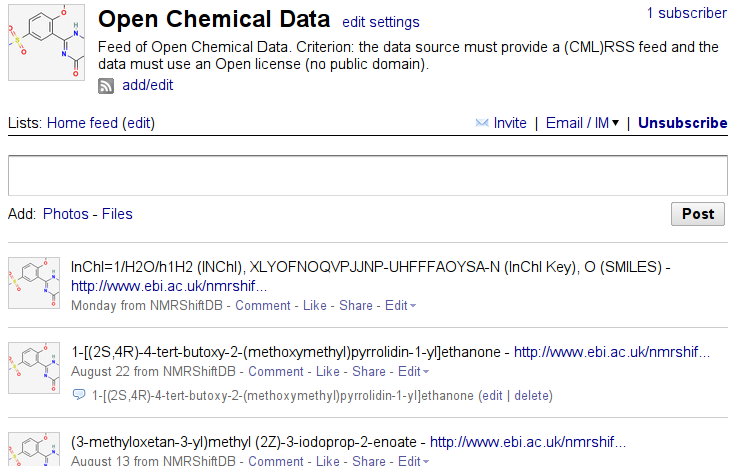745x466 pixels.
Task: Click the avatar of the InChI post
Action: [x=28, y=283]
